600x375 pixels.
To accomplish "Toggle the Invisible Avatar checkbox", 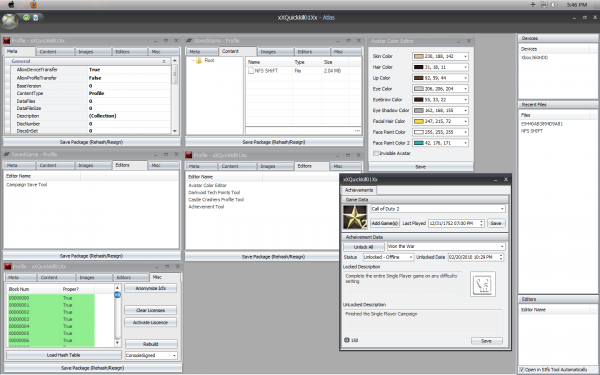I will coord(376,153).
